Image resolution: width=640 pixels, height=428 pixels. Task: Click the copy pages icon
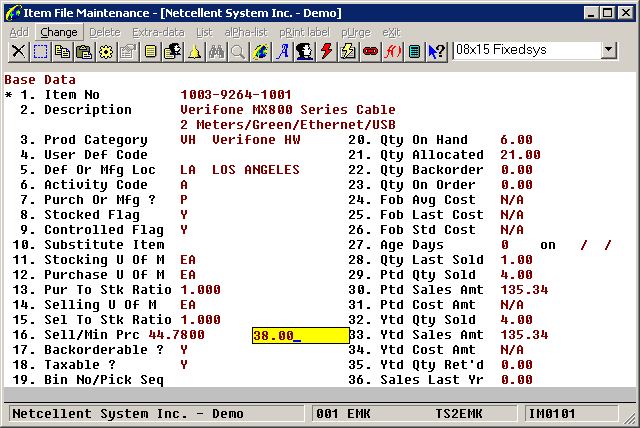(x=62, y=52)
